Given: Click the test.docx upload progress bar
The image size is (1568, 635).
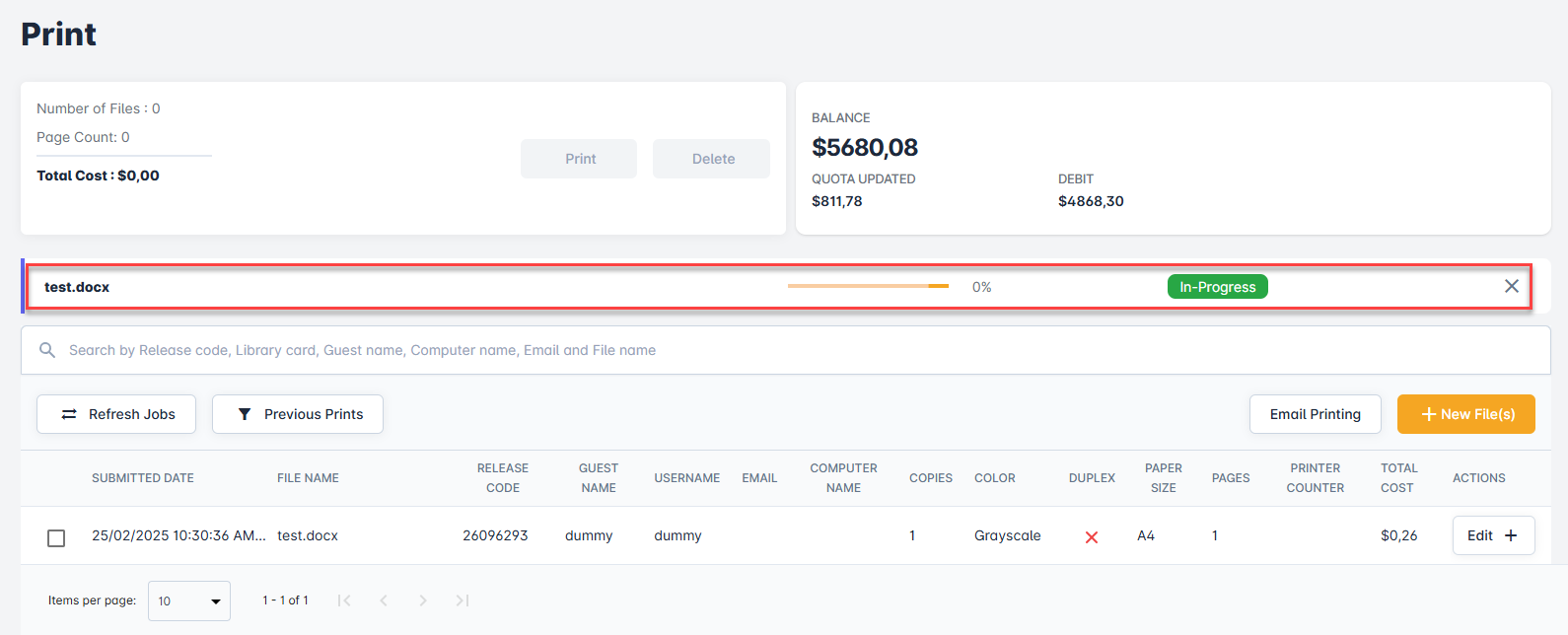Looking at the screenshot, I should coord(868,286).
